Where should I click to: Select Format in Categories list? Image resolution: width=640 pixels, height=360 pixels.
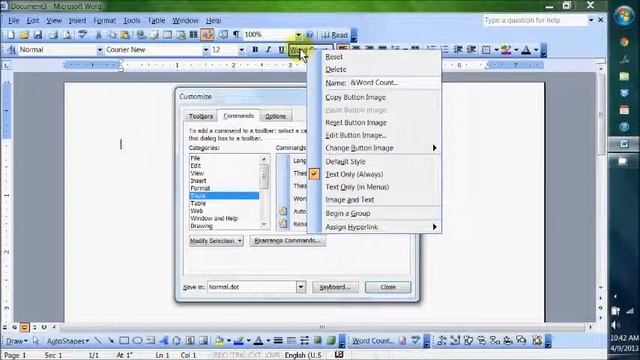point(224,188)
